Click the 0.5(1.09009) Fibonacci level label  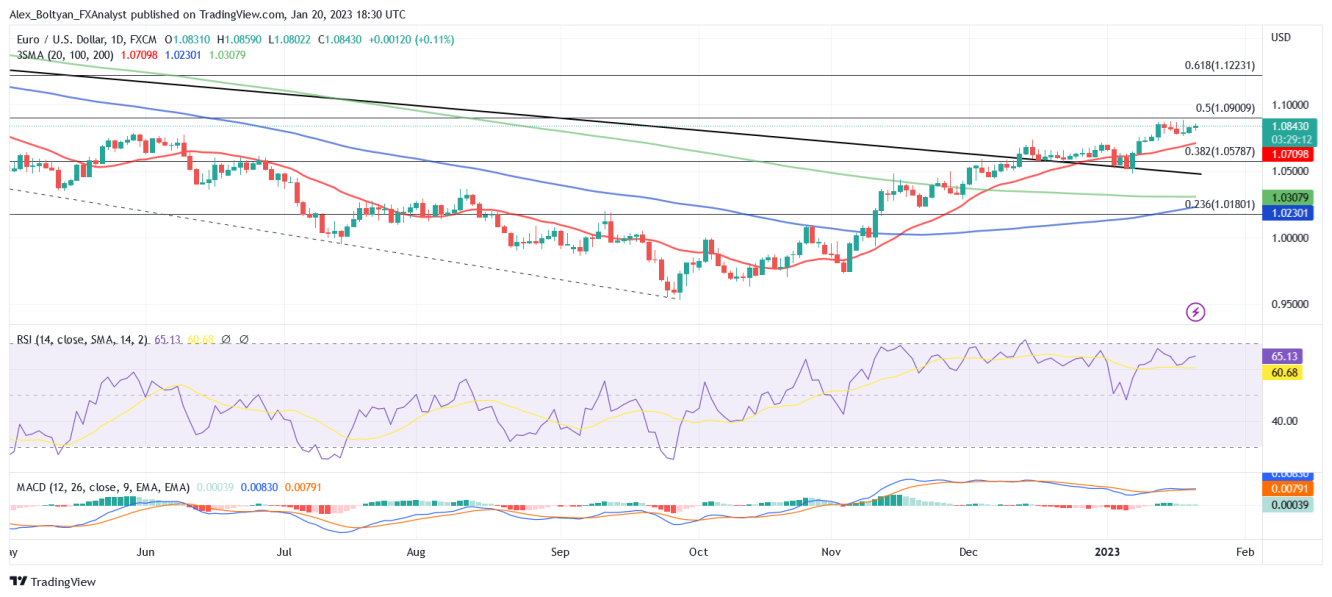(x=1225, y=108)
